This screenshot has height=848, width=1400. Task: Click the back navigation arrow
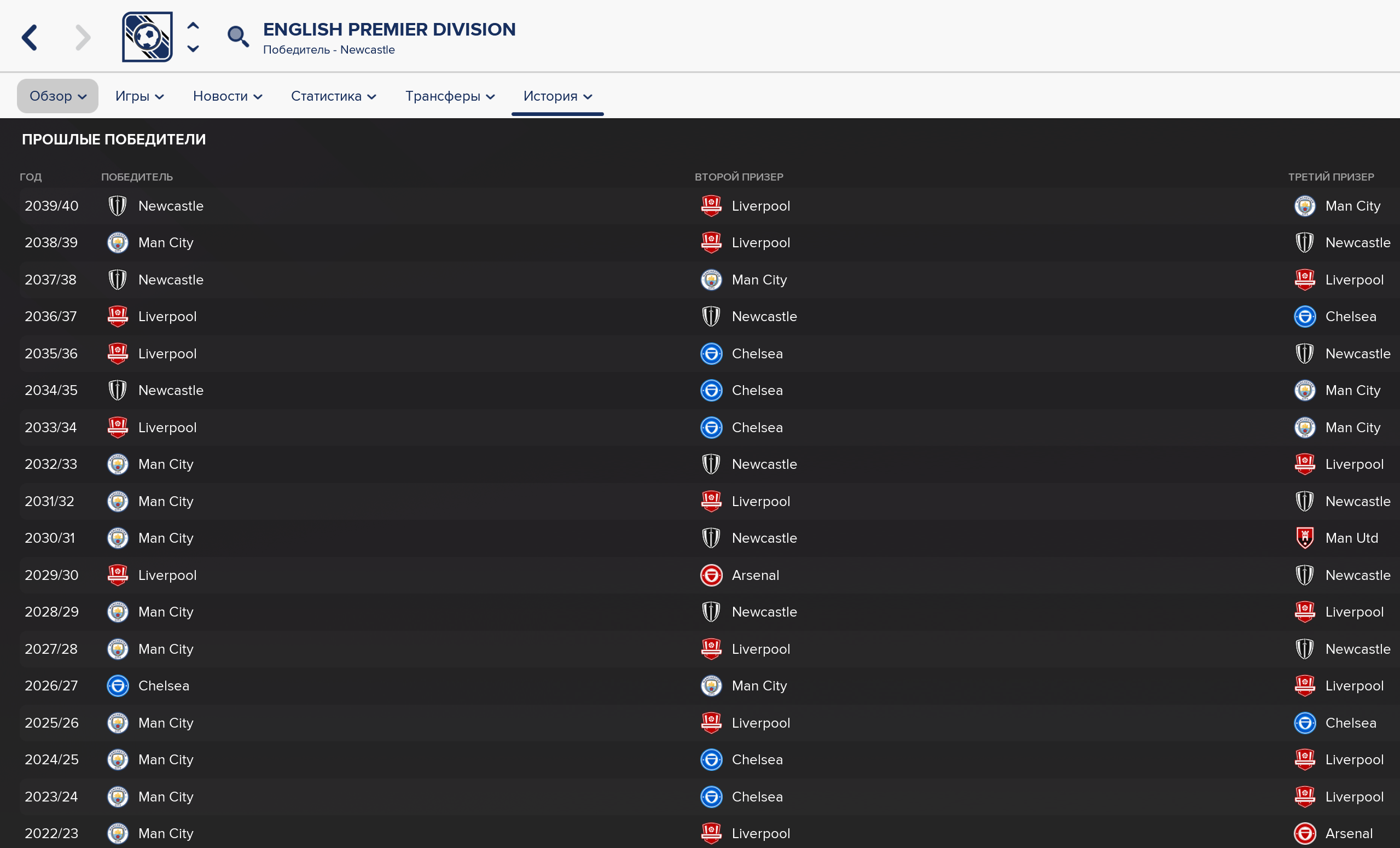click(30, 38)
